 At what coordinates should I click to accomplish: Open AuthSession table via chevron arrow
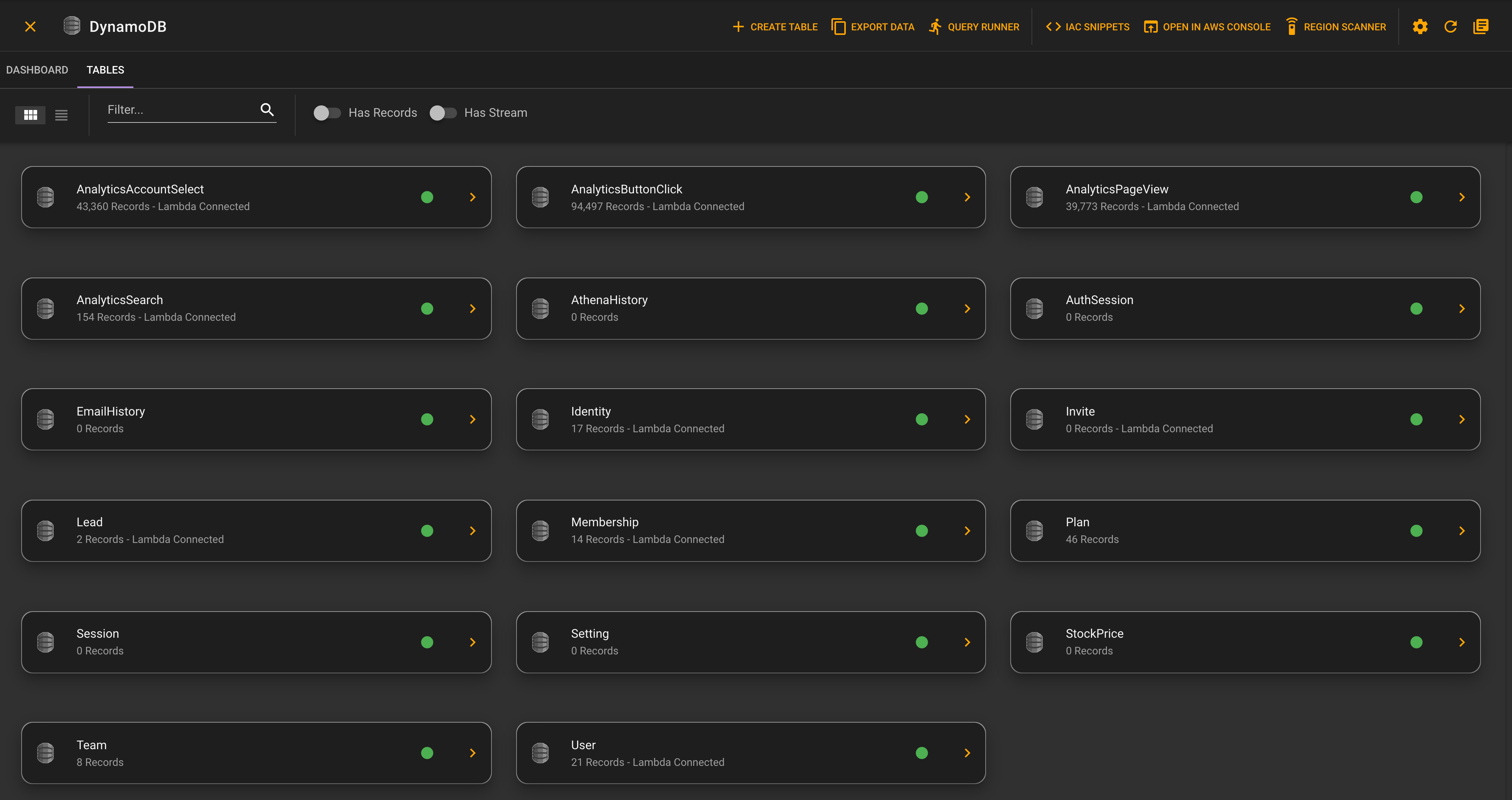[1462, 308]
